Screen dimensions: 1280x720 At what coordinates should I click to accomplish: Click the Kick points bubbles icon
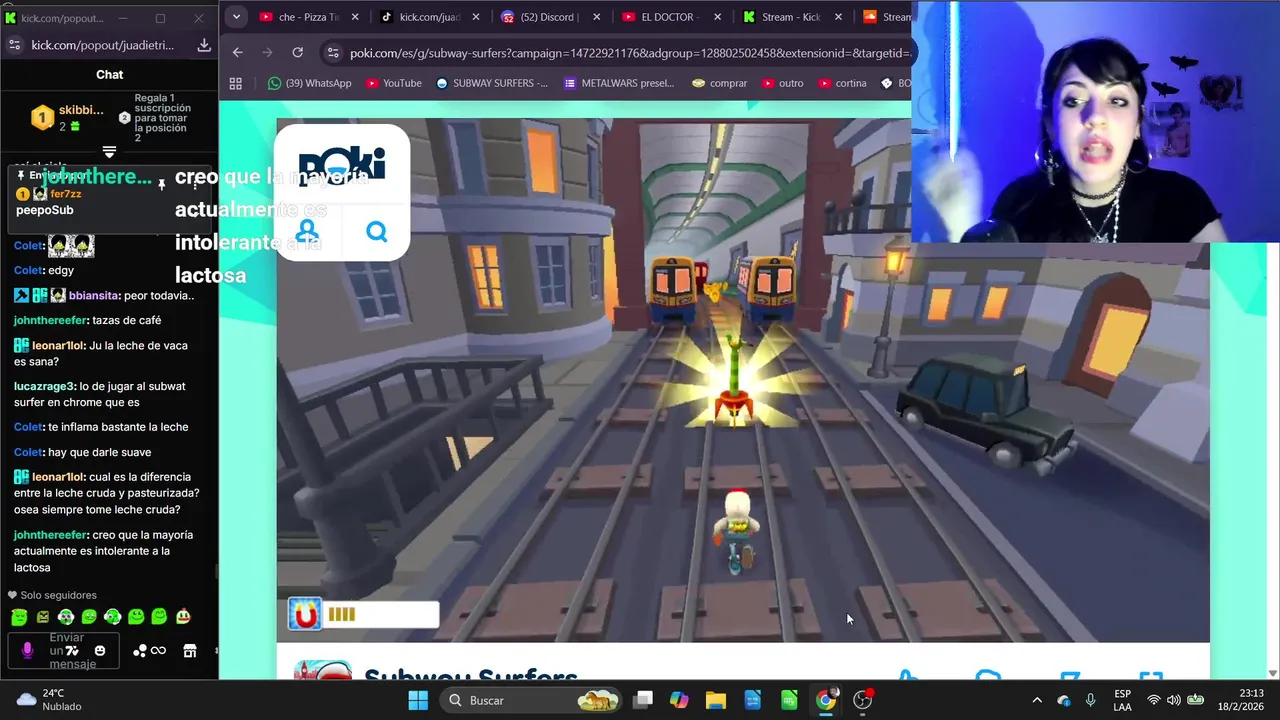tap(140, 651)
